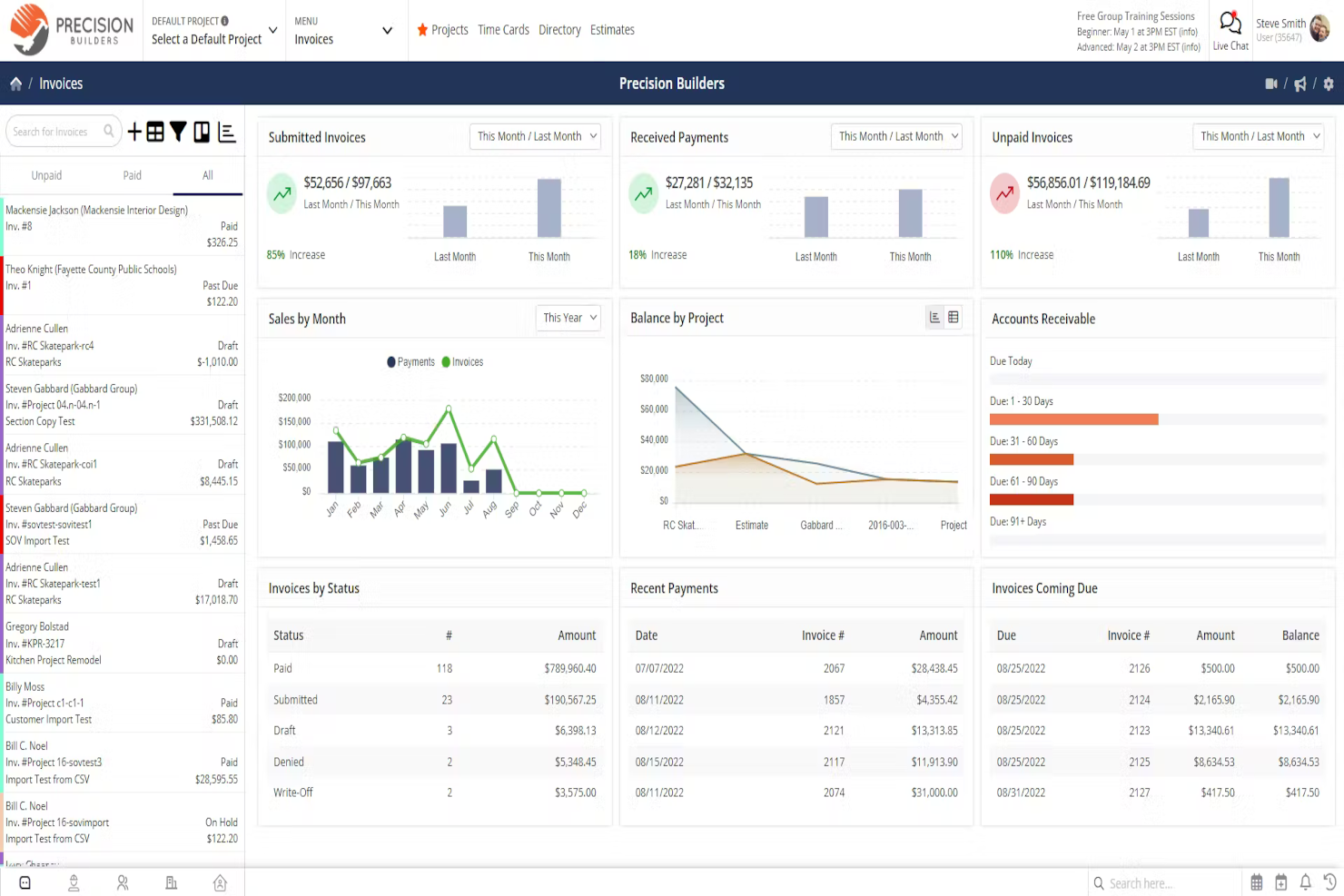Toggle Invoices series in Sales by Month legend
The width and height of the screenshot is (1344, 896).
[x=463, y=362]
